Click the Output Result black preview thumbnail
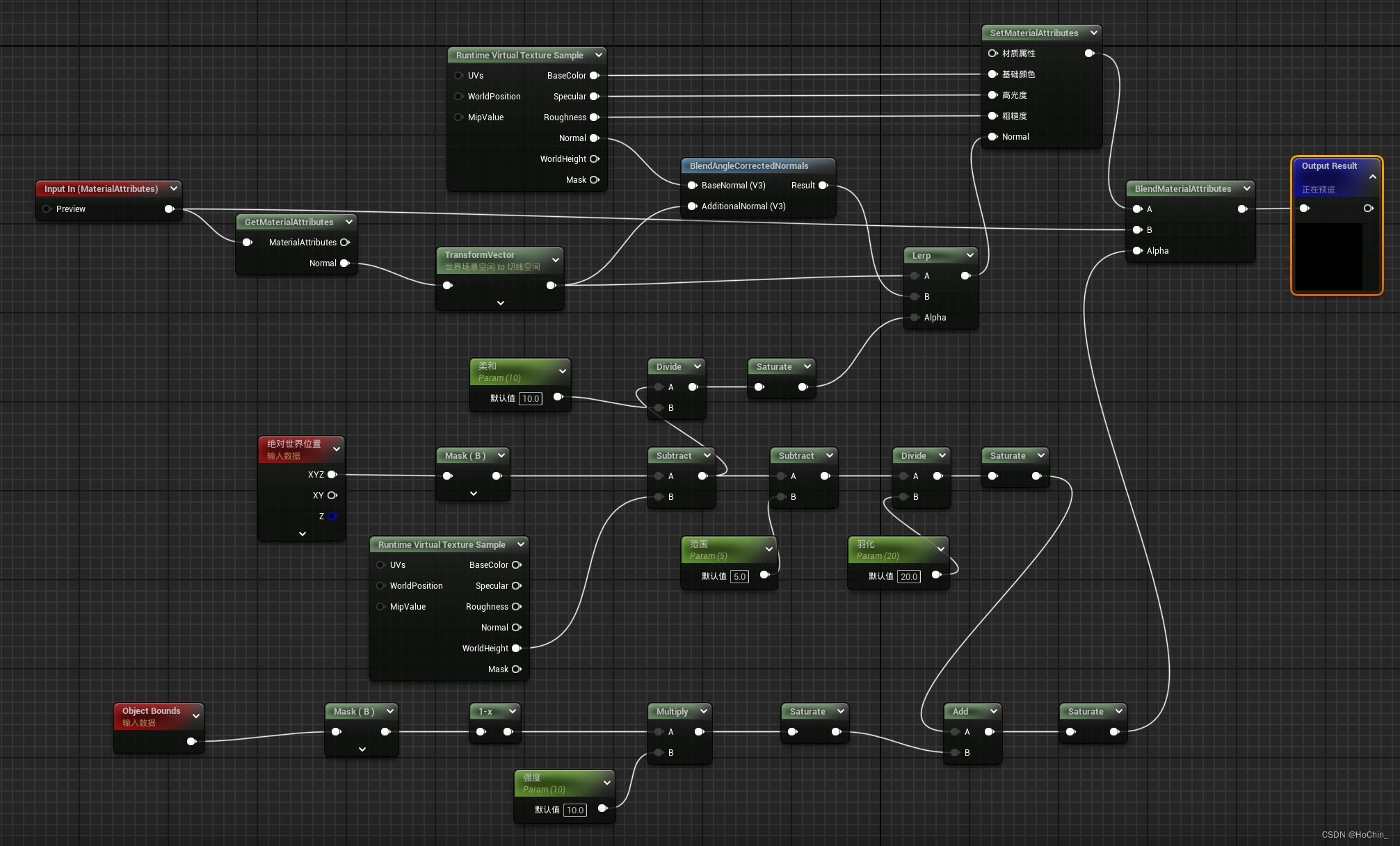 tap(1329, 256)
